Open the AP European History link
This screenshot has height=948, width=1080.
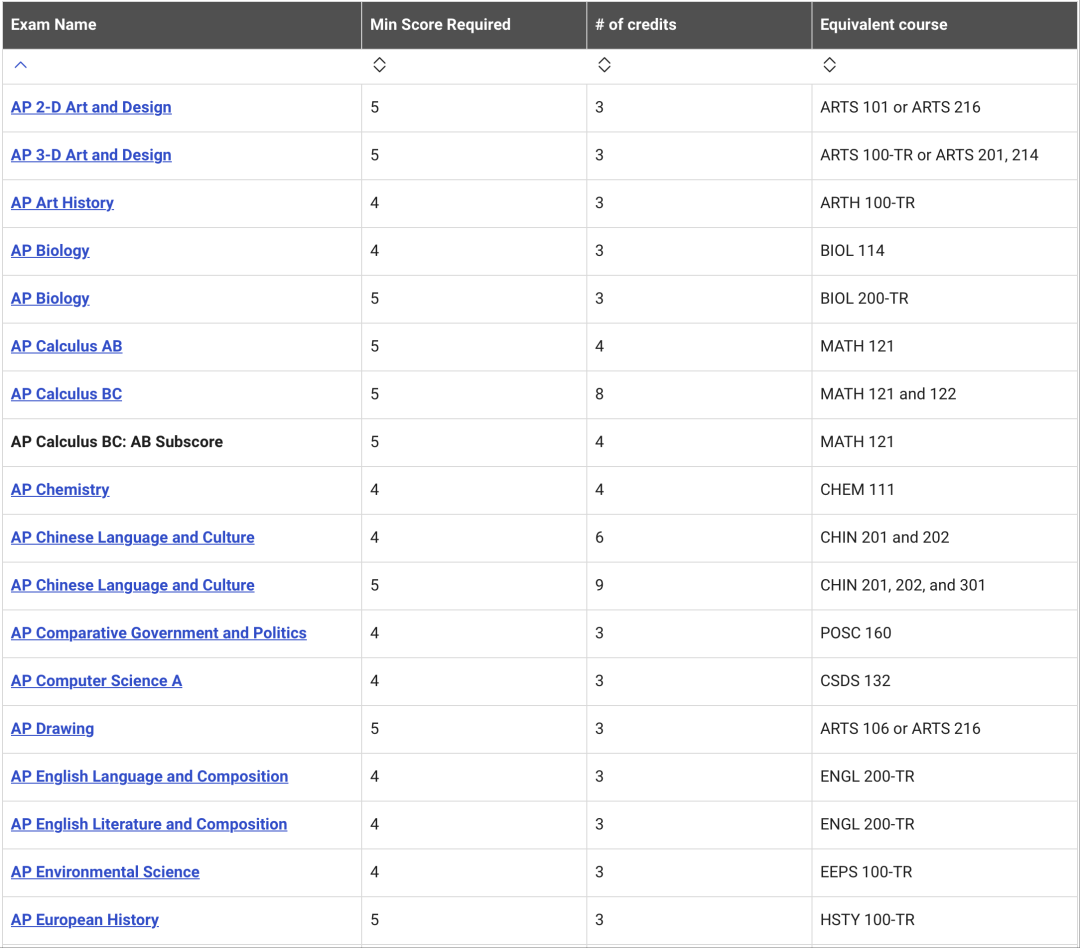click(85, 920)
